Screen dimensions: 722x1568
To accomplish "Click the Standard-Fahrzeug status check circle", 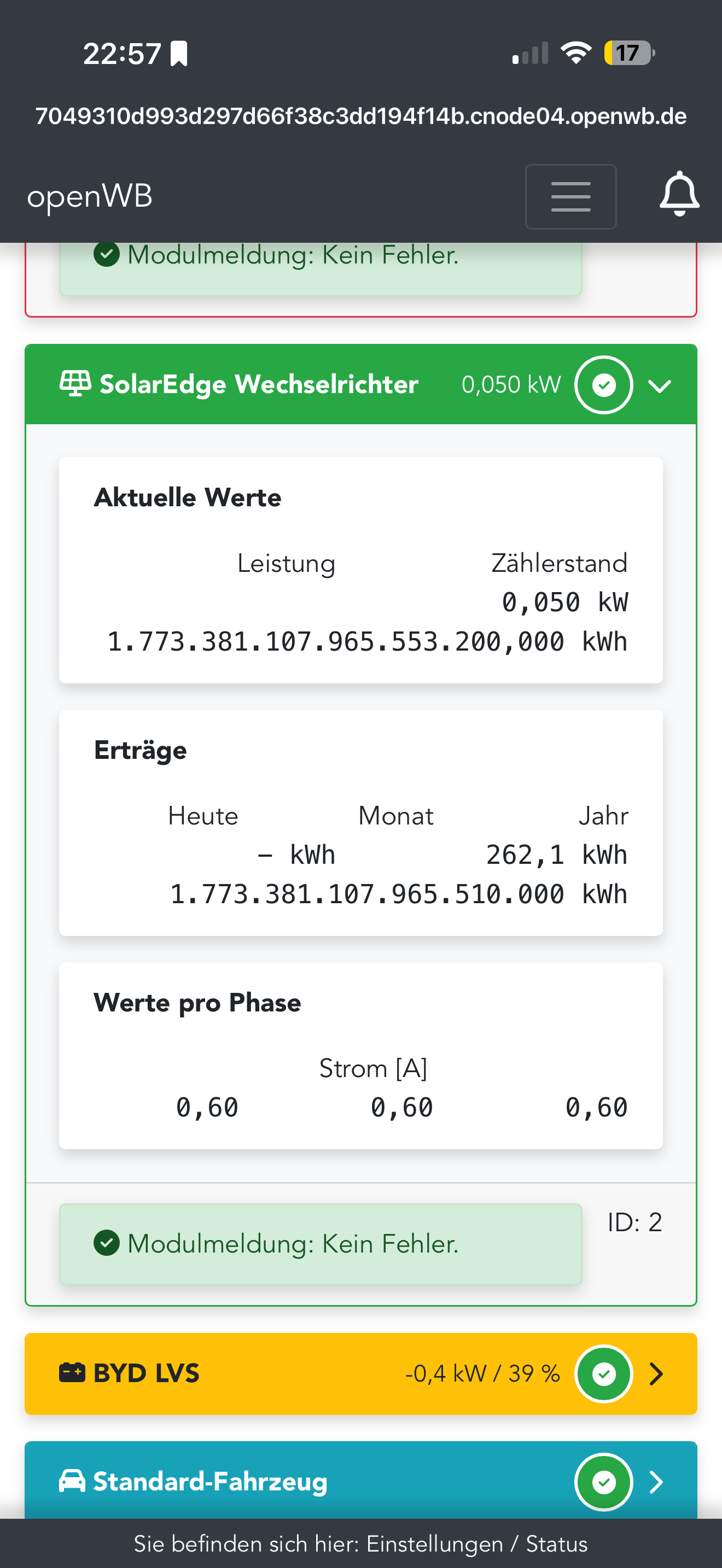I will [603, 1482].
